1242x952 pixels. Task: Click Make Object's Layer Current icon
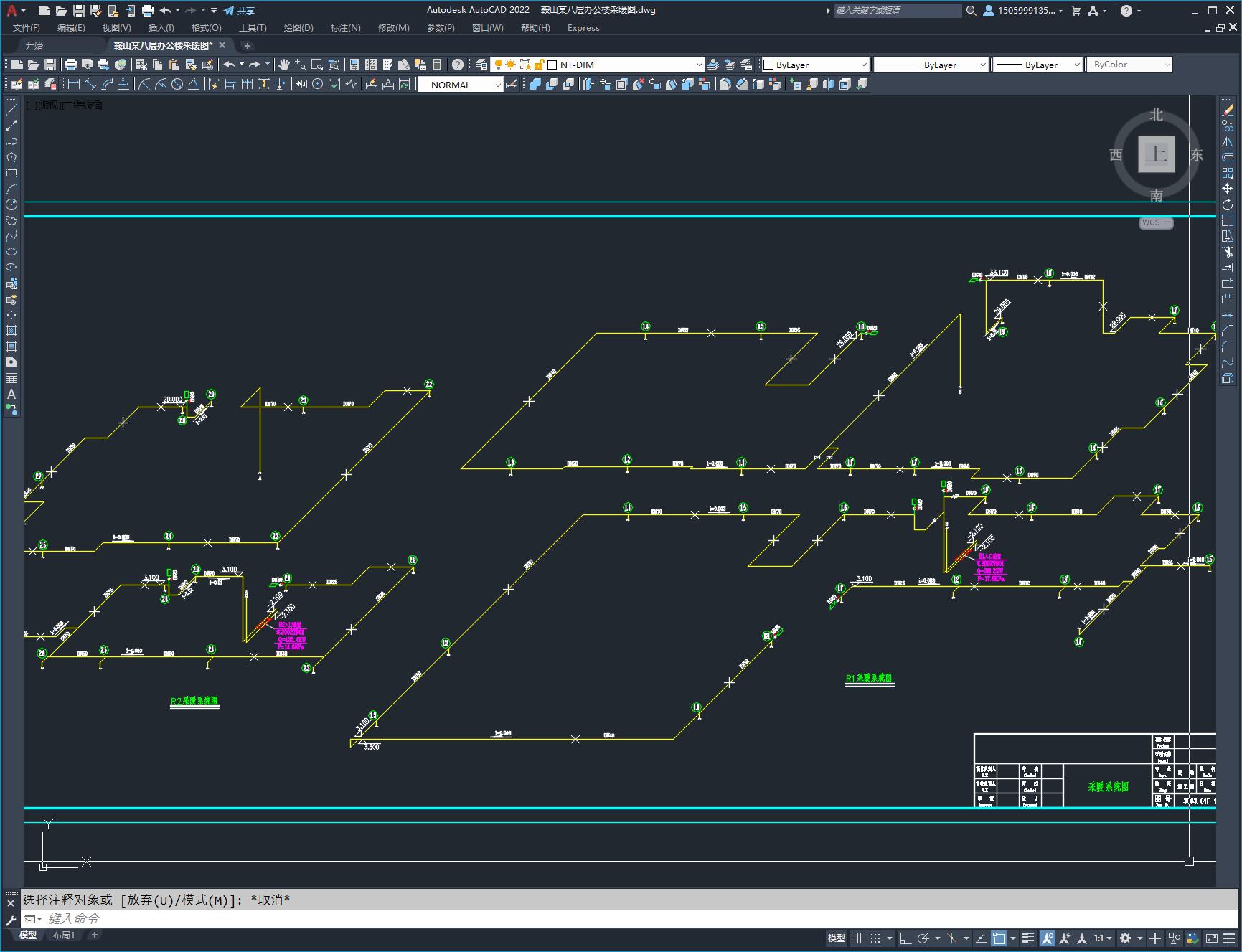tap(713, 65)
